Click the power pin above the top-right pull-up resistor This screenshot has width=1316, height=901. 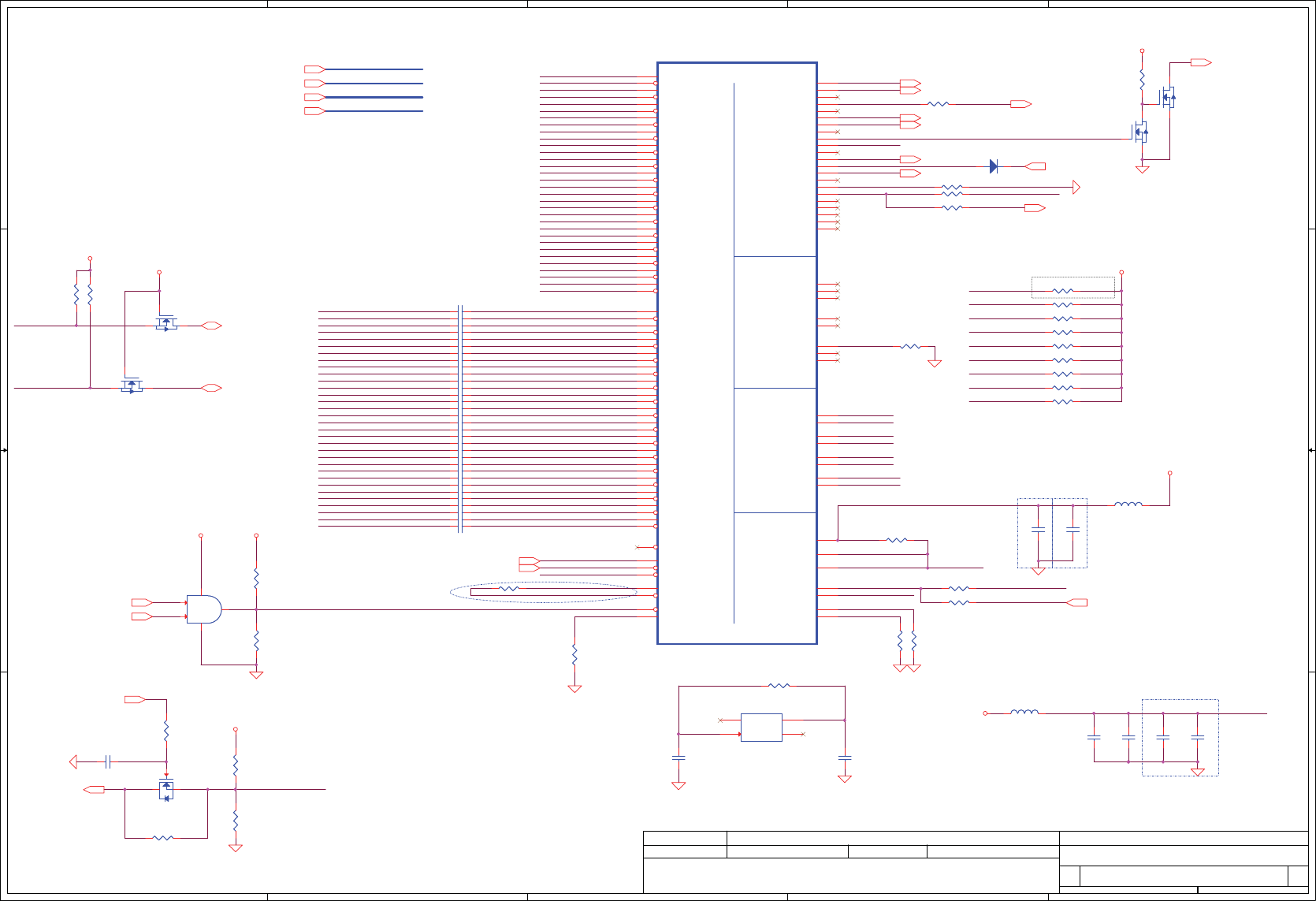coord(1142,50)
